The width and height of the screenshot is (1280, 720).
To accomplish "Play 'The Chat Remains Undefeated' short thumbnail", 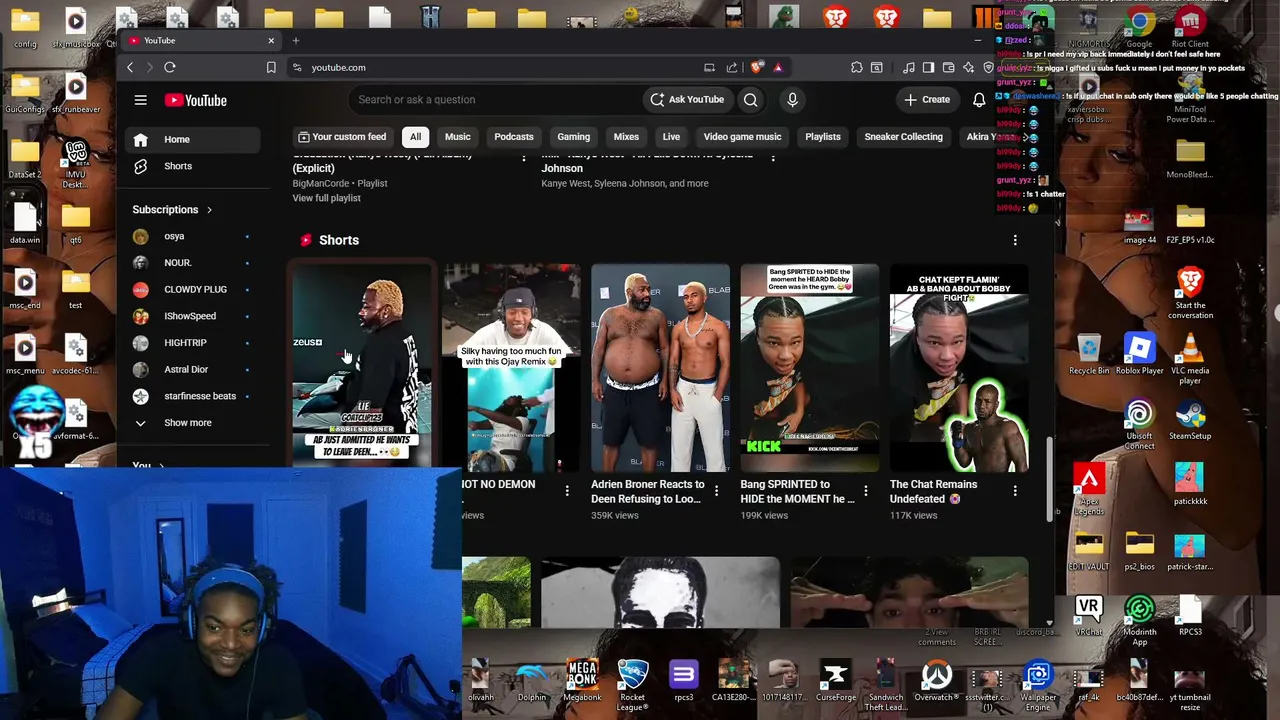I will tap(958, 367).
